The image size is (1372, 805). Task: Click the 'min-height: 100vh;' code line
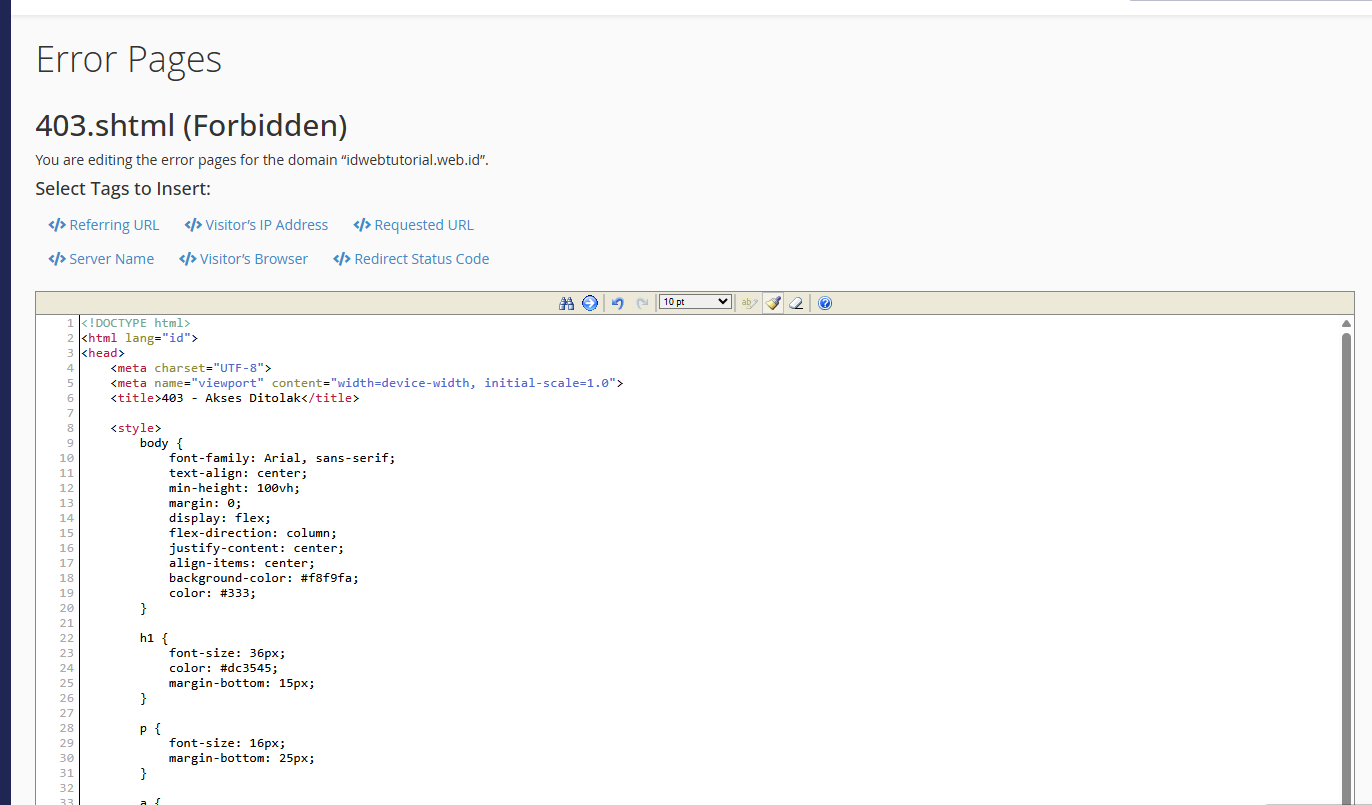pyautogui.click(x=235, y=488)
